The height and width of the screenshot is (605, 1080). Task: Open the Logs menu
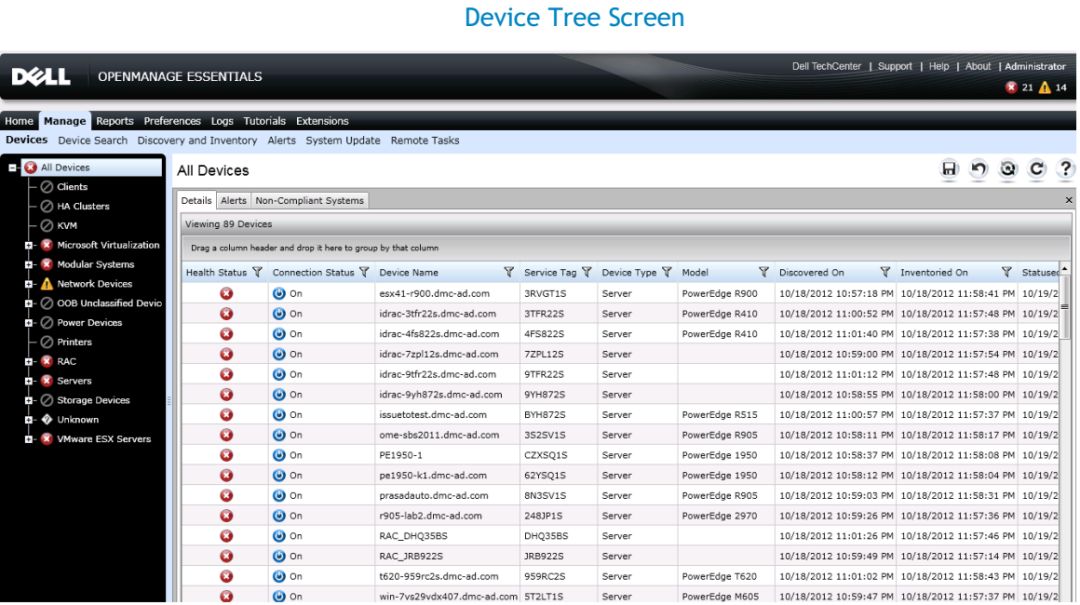[x=222, y=121]
